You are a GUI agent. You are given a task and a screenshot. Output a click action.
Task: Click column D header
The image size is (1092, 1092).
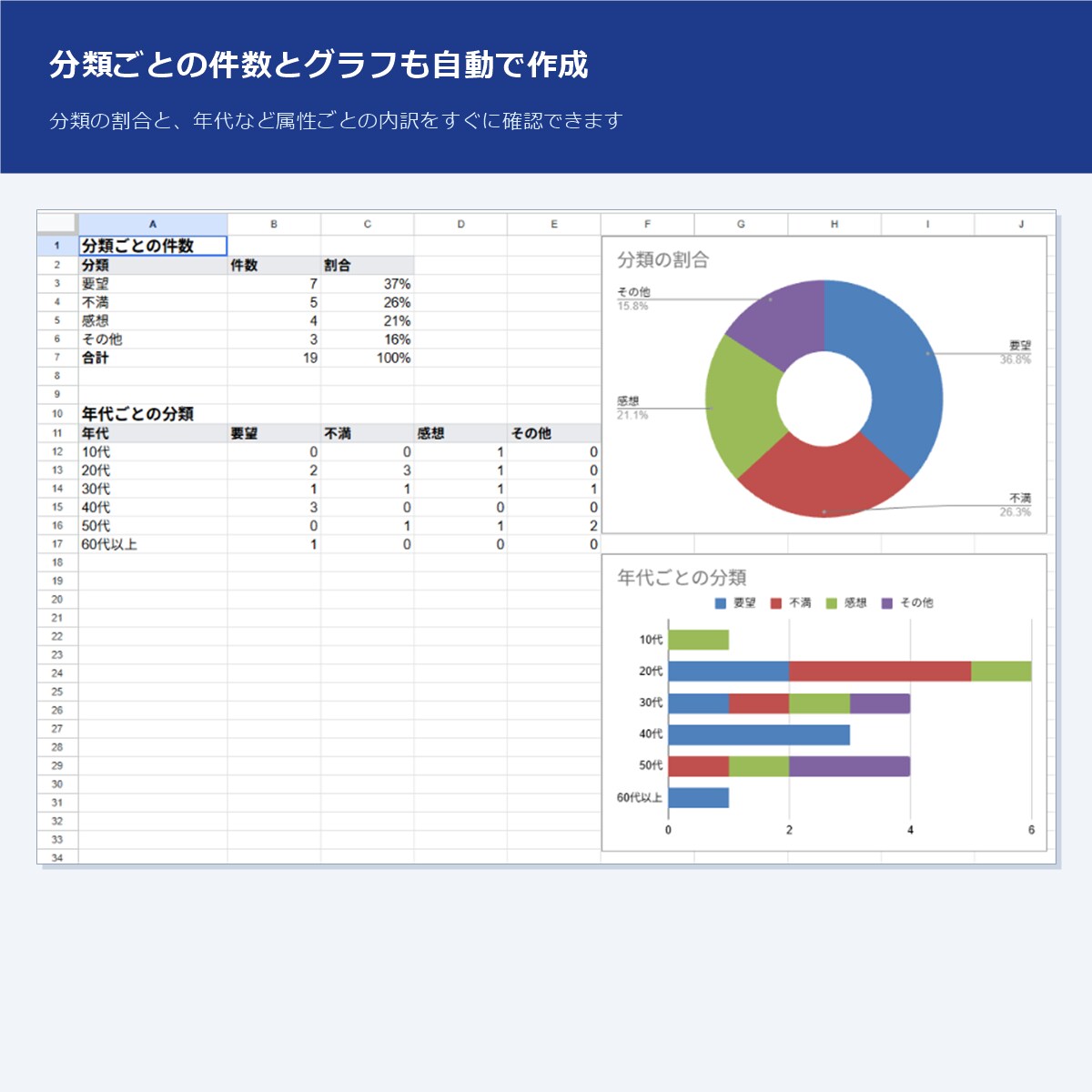pyautogui.click(x=460, y=224)
